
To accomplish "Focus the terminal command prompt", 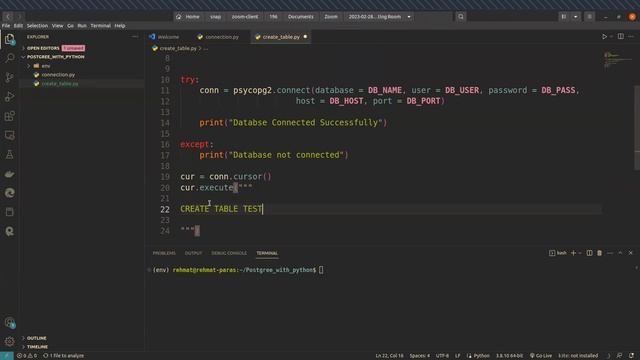I will [321, 270].
